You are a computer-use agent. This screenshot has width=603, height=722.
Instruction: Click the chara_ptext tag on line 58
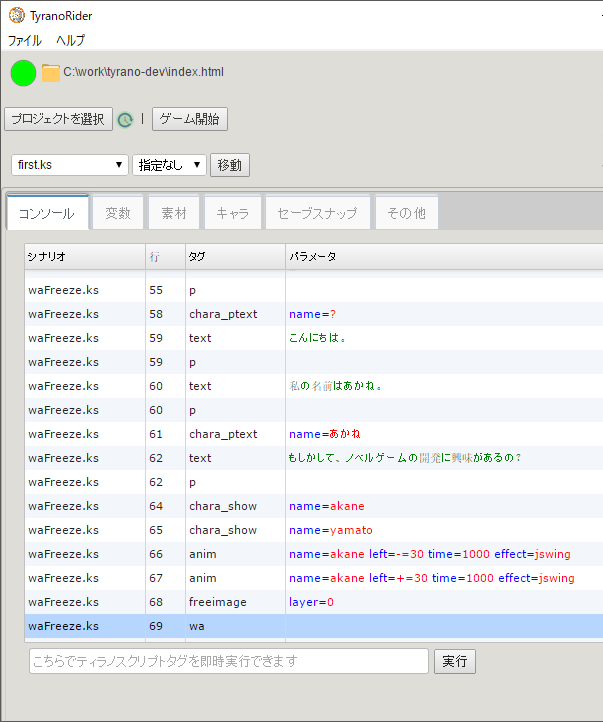click(x=223, y=314)
